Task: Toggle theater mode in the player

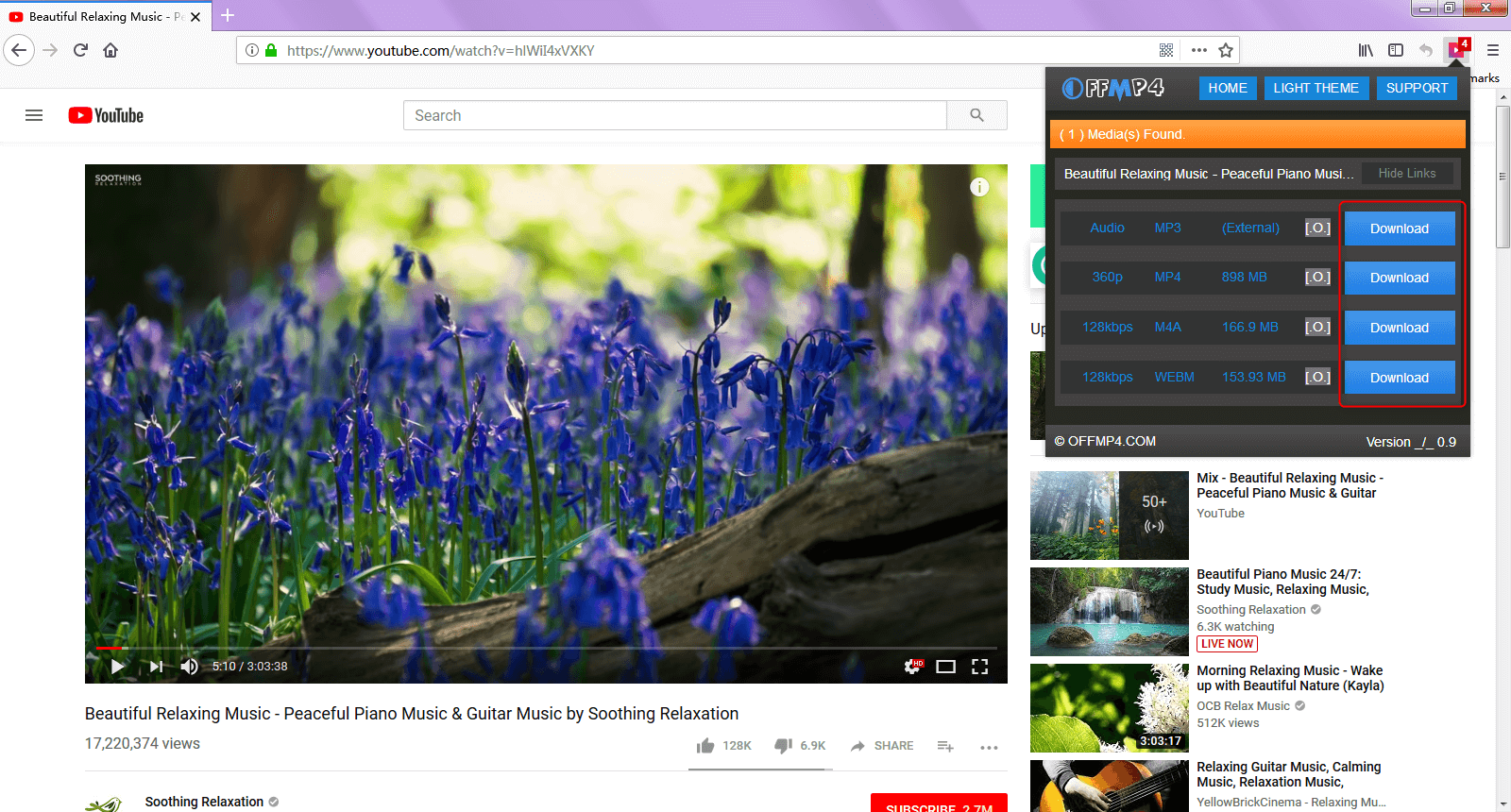Action: tap(945, 667)
